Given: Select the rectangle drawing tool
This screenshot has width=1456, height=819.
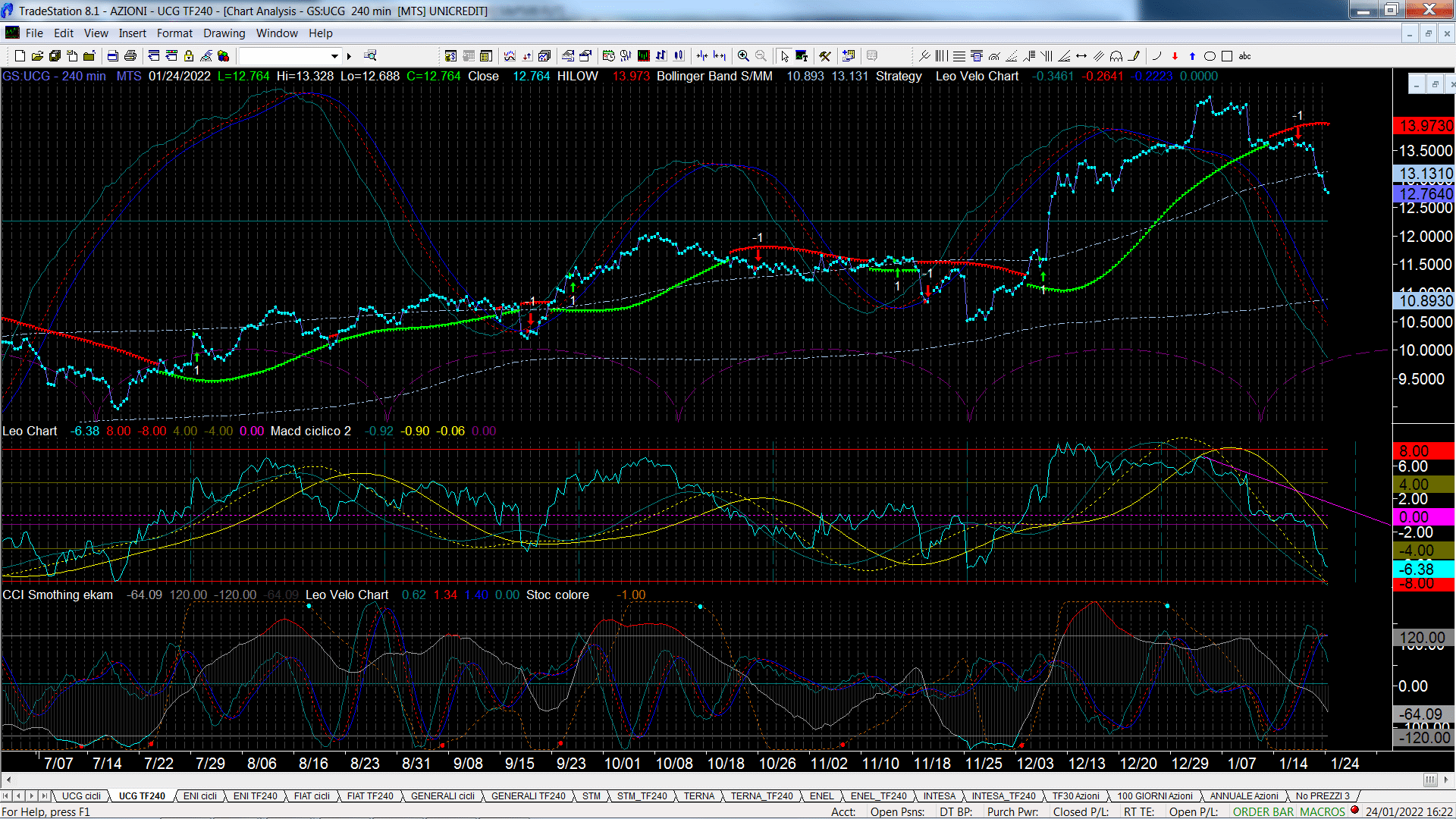Looking at the screenshot, I should pos(1227,56).
